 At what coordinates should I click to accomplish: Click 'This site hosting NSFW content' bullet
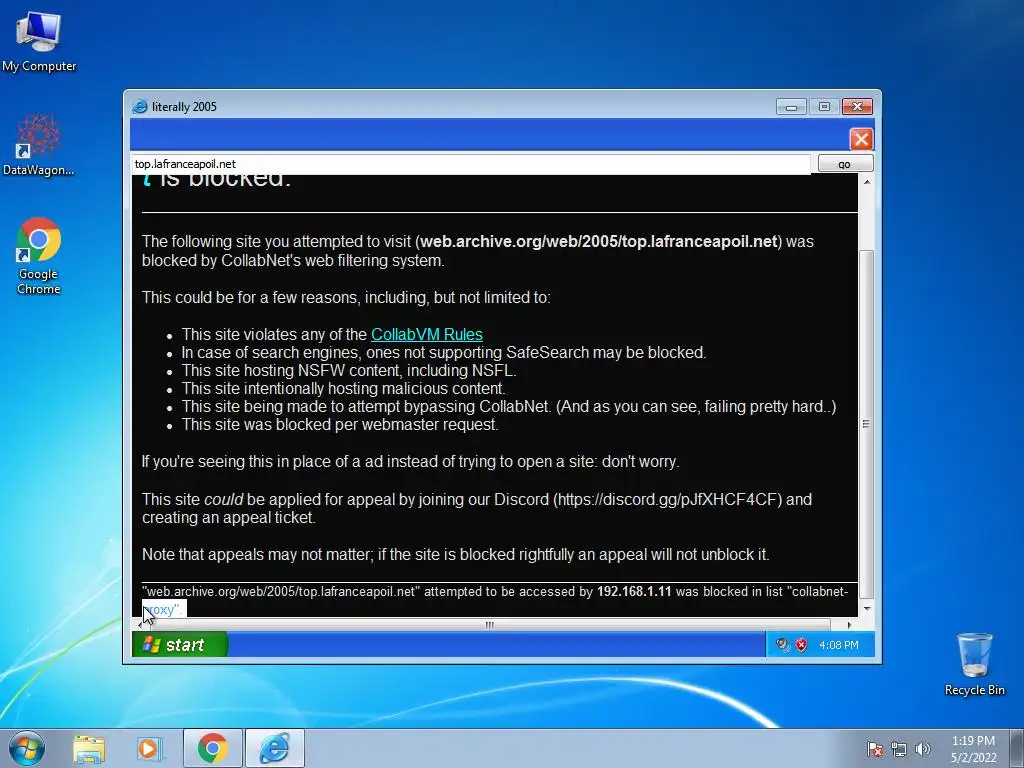349,370
